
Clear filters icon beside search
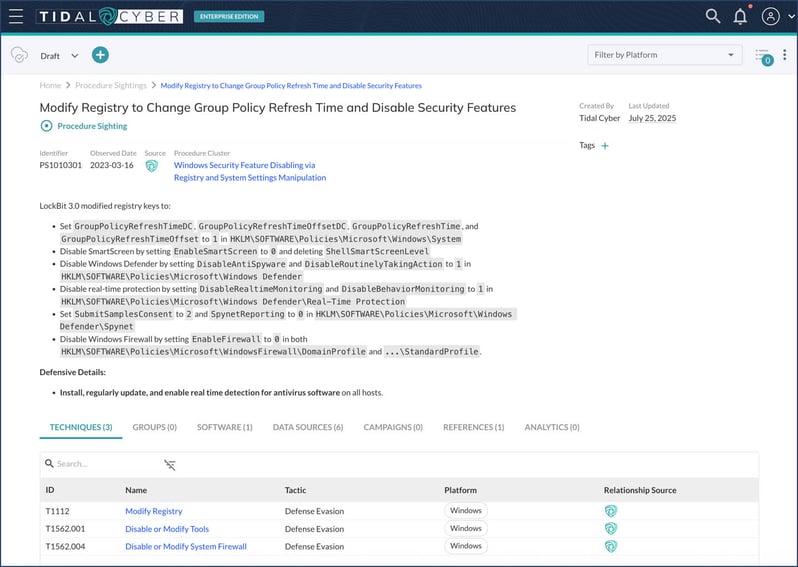(x=169, y=464)
